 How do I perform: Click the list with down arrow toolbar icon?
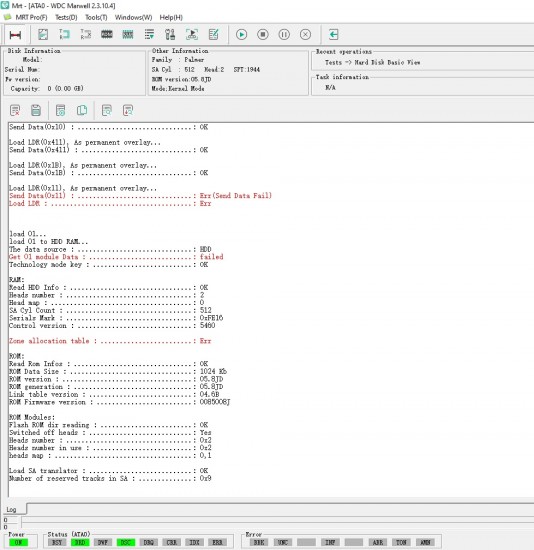coord(149,34)
